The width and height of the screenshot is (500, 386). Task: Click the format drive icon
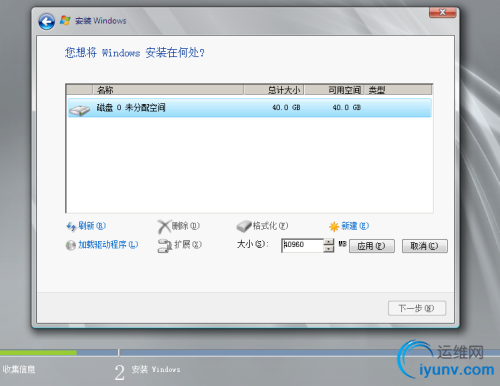pos(244,226)
